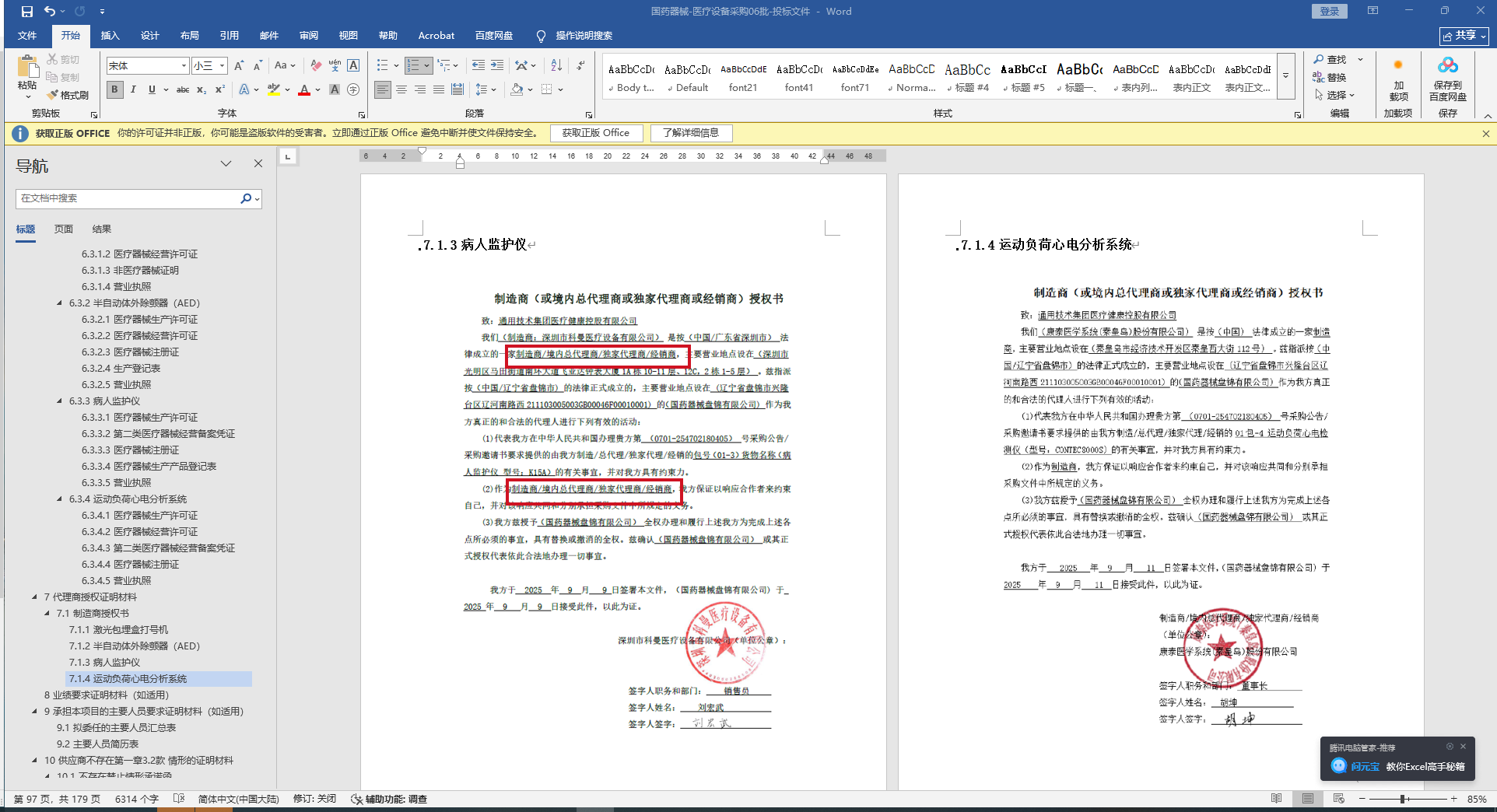Go to heading 9.2 主要人员简历表
Viewport: 1497px width, 812px height.
tap(97, 744)
